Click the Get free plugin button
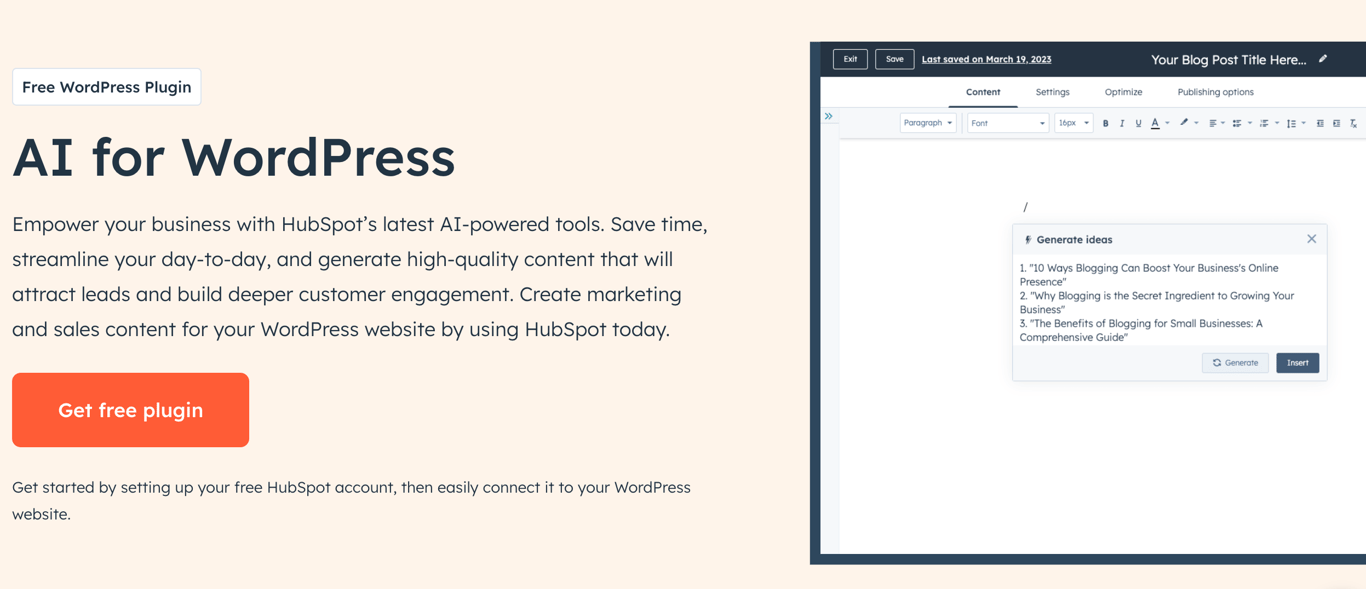 pyautogui.click(x=130, y=410)
